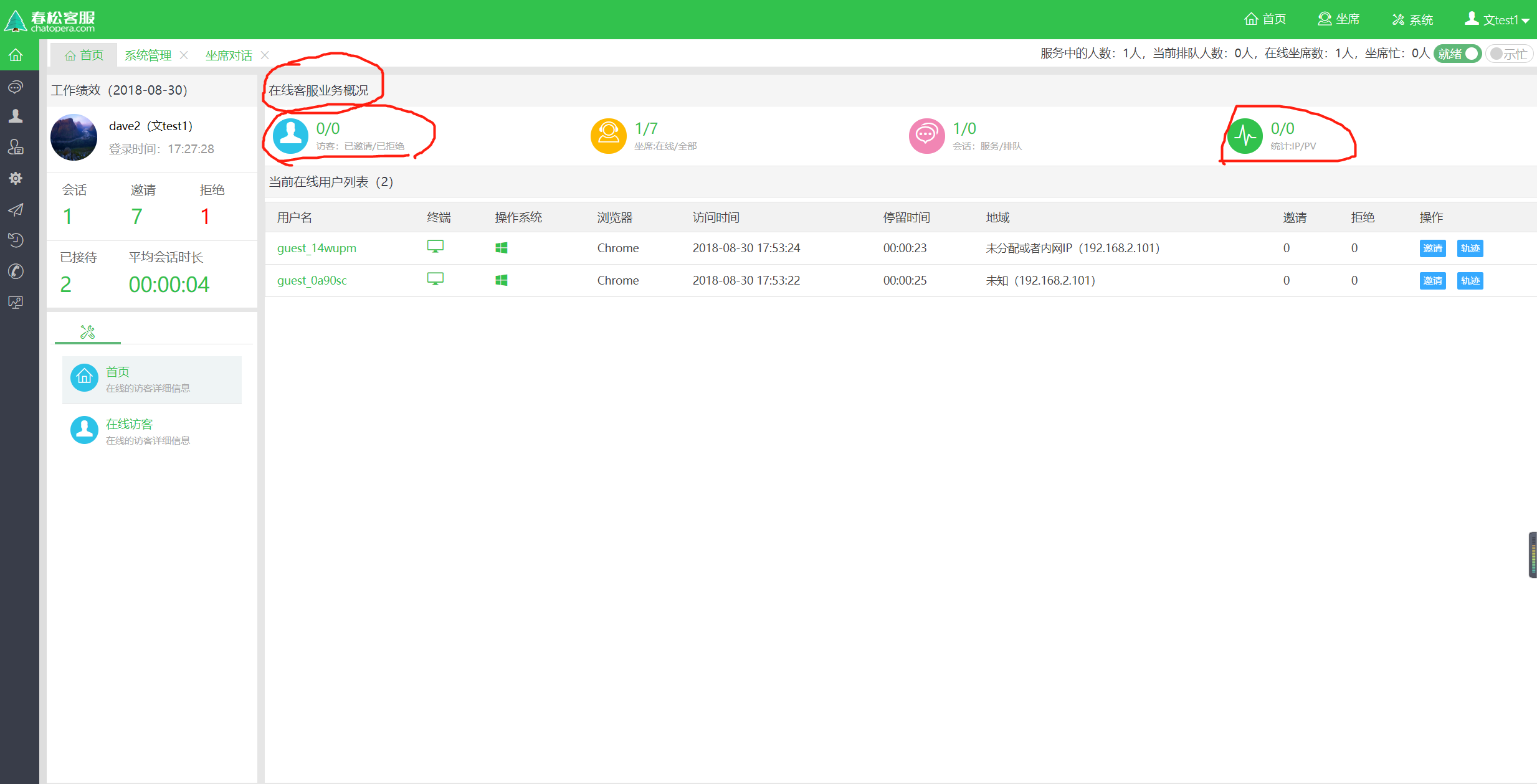Open guest_0a90sc user link

312,280
